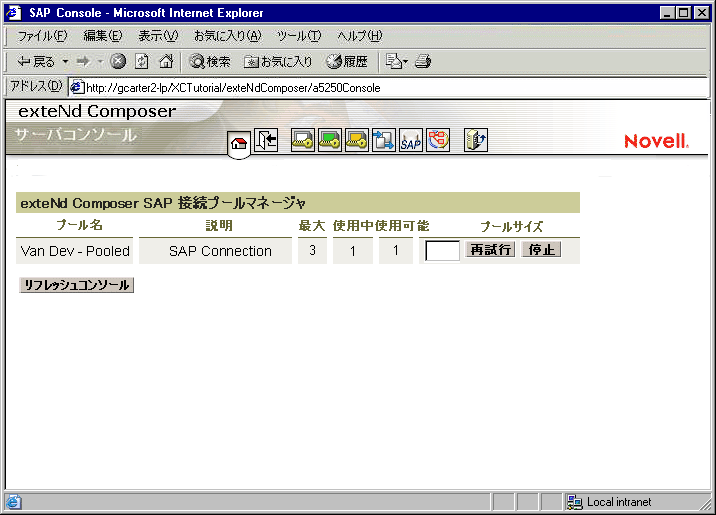Image resolution: width=716 pixels, height=515 pixels.
Task: Click the status bar IE page icon
Action: tap(13, 502)
